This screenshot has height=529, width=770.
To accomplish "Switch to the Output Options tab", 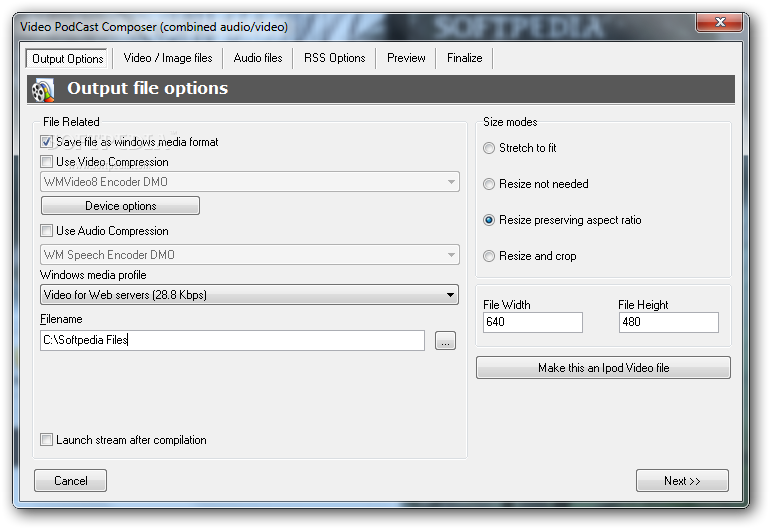I will coord(67,58).
